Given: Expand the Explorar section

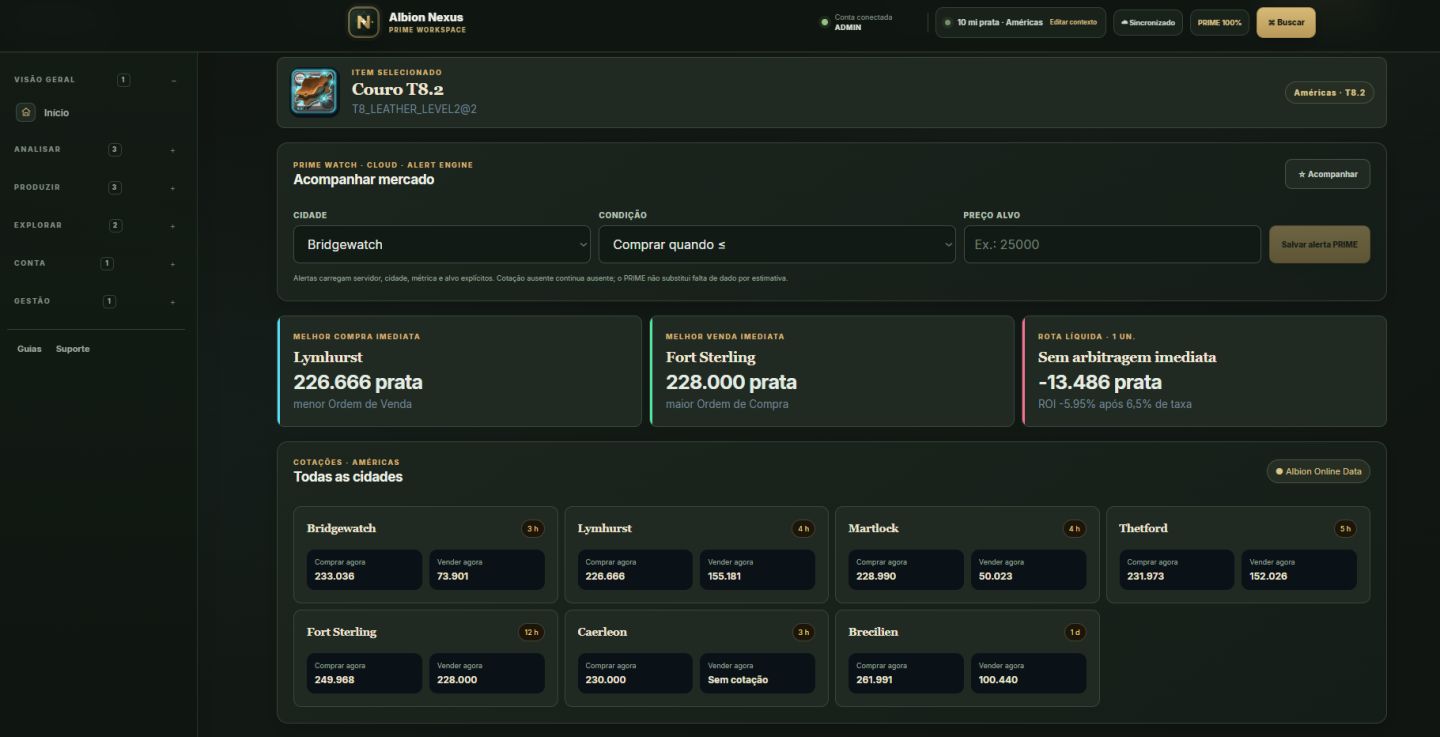Looking at the screenshot, I should 173,226.
